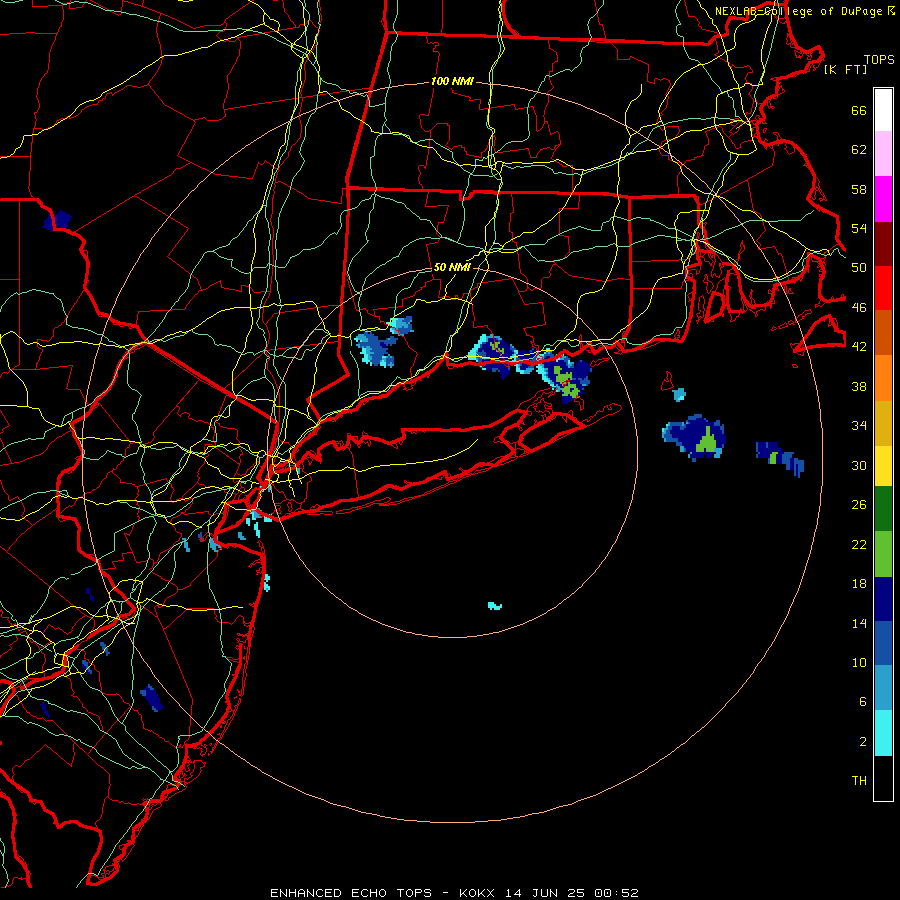Click the dark blue echo in southern New Jersey
This screenshot has width=900, height=900.
[x=152, y=697]
